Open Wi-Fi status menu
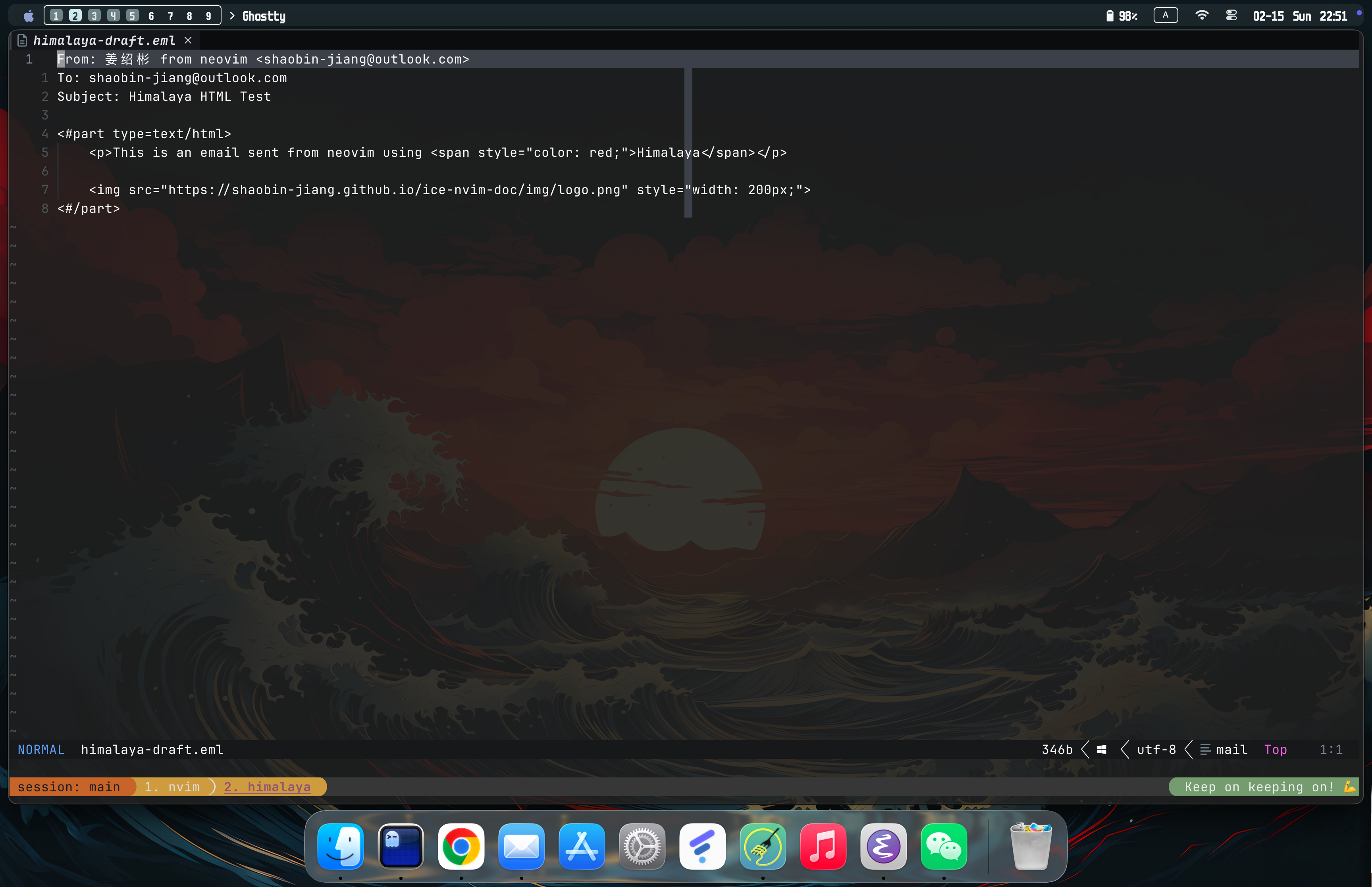Screen dimensions: 1372x887 click(1201, 15)
